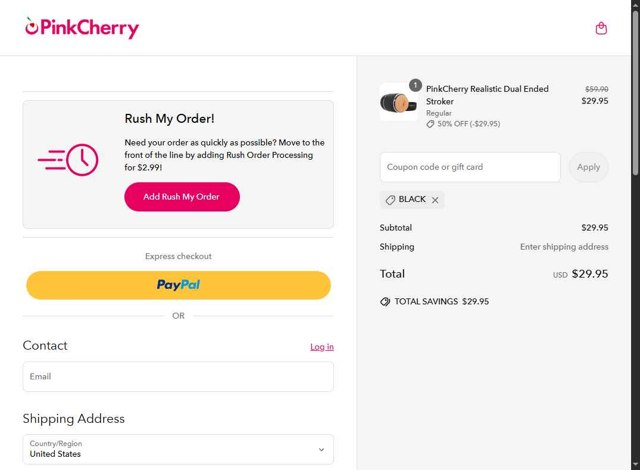Click the Total Savings tag icon
Screen dimensions: 640x470
(385, 301)
